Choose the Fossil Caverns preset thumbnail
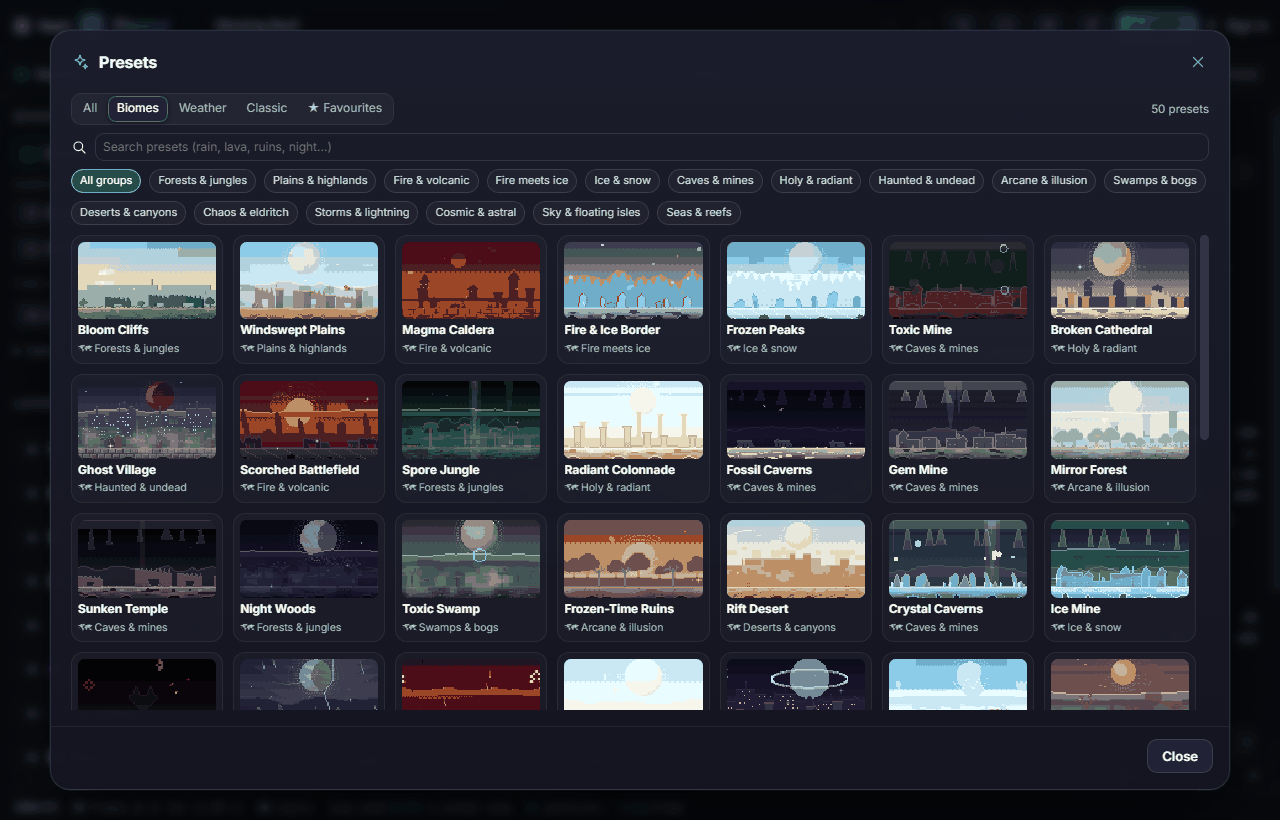The image size is (1280, 820). point(796,420)
